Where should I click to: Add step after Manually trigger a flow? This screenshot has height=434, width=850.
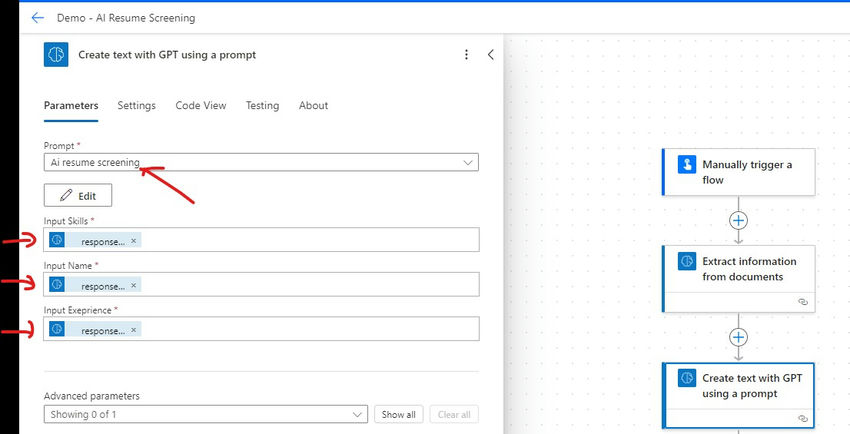[738, 221]
